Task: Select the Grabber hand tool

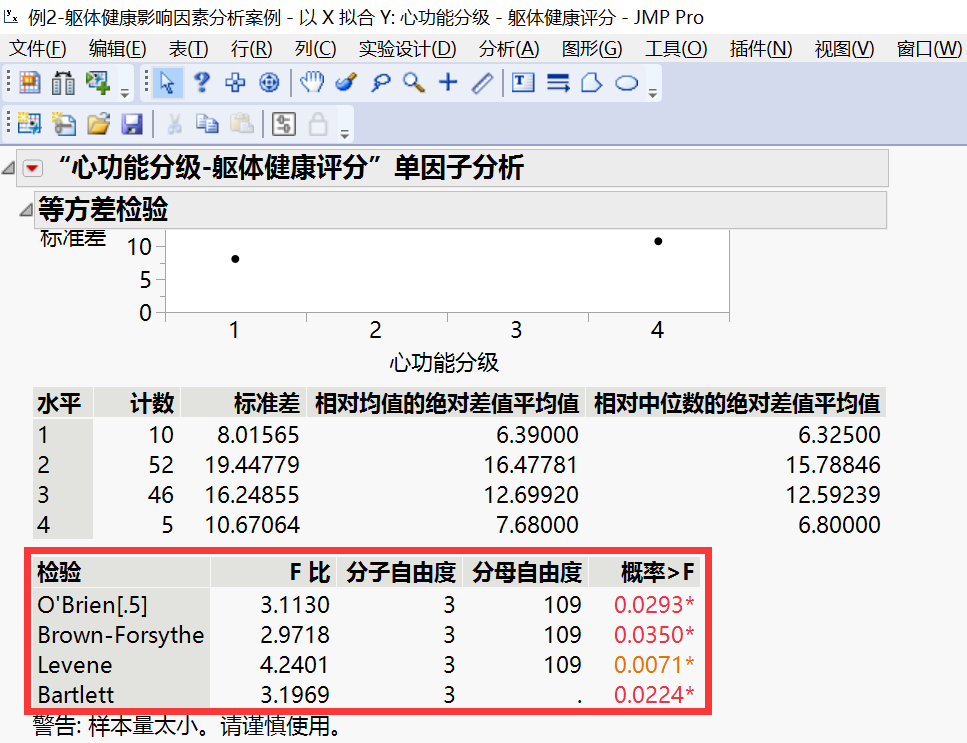Action: pos(310,85)
